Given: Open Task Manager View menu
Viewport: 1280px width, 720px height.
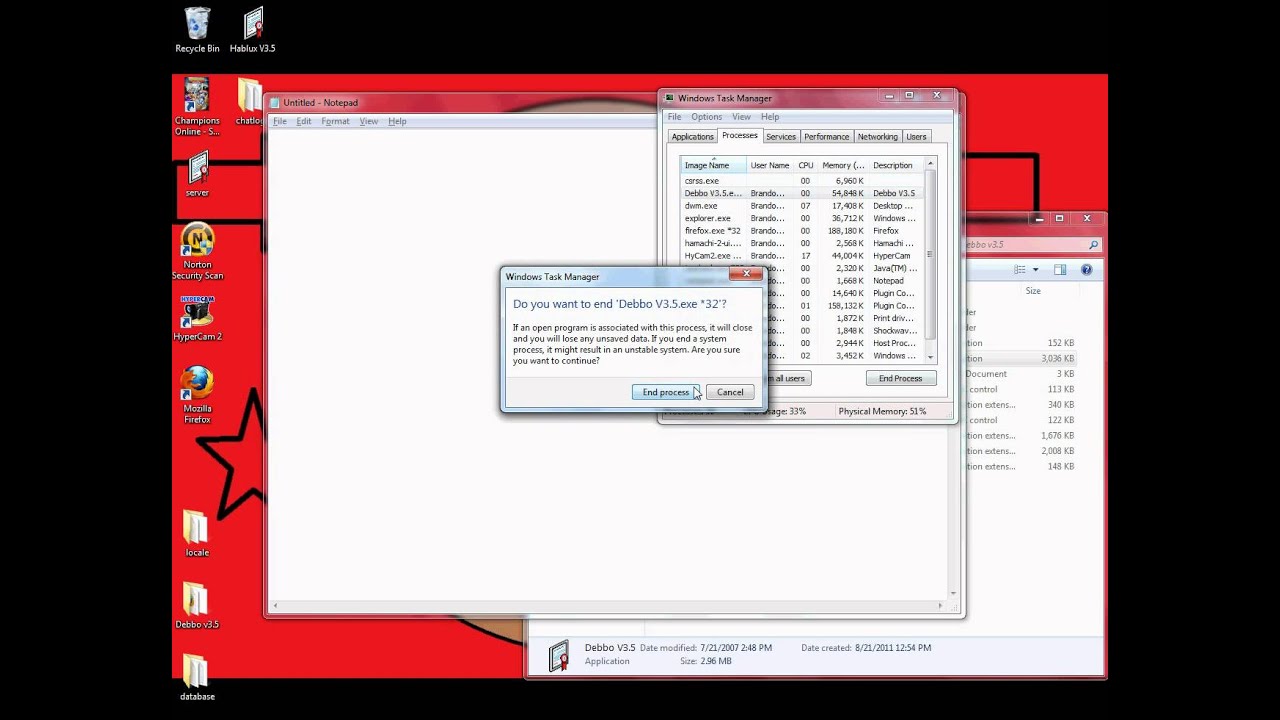Looking at the screenshot, I should click(x=741, y=117).
